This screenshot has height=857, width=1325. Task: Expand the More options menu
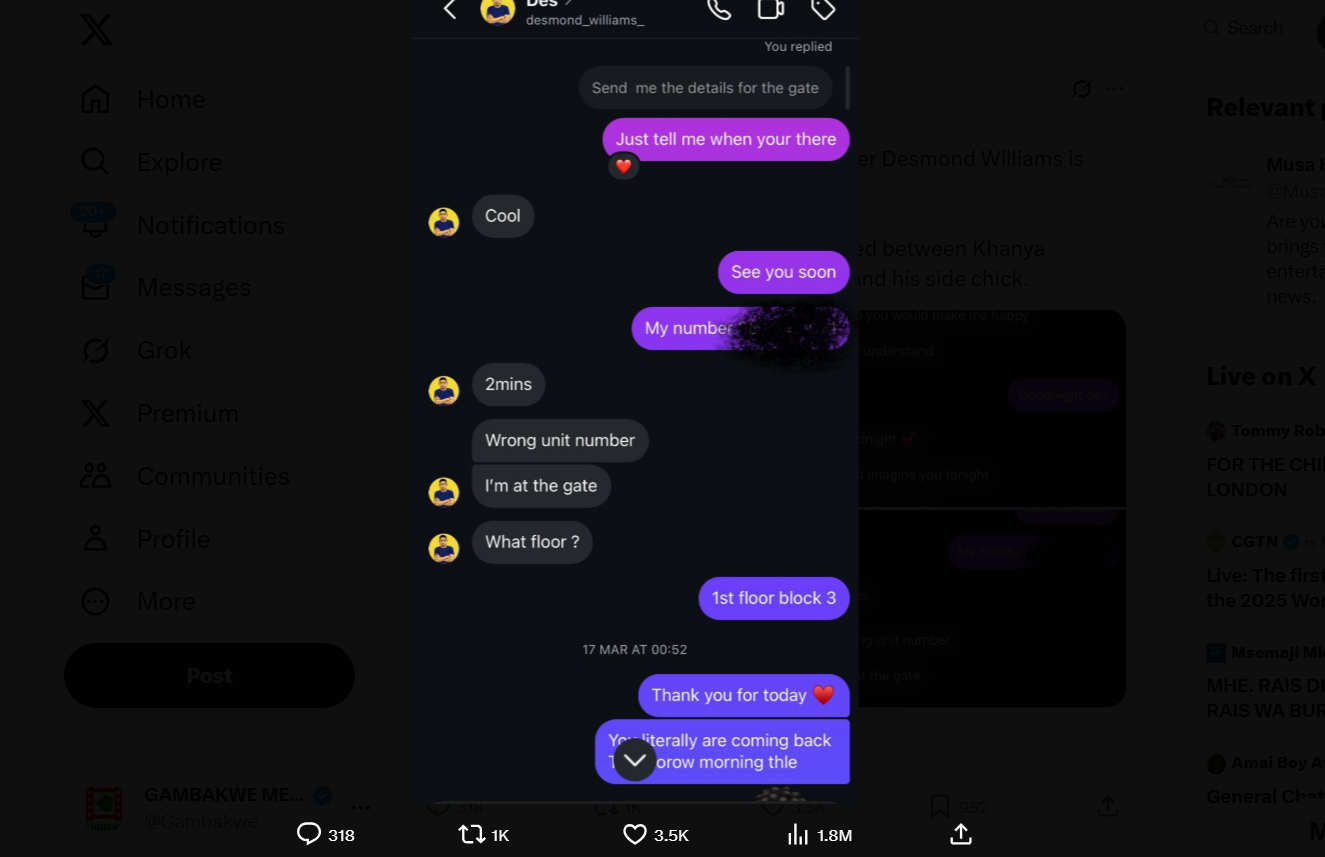[138, 601]
